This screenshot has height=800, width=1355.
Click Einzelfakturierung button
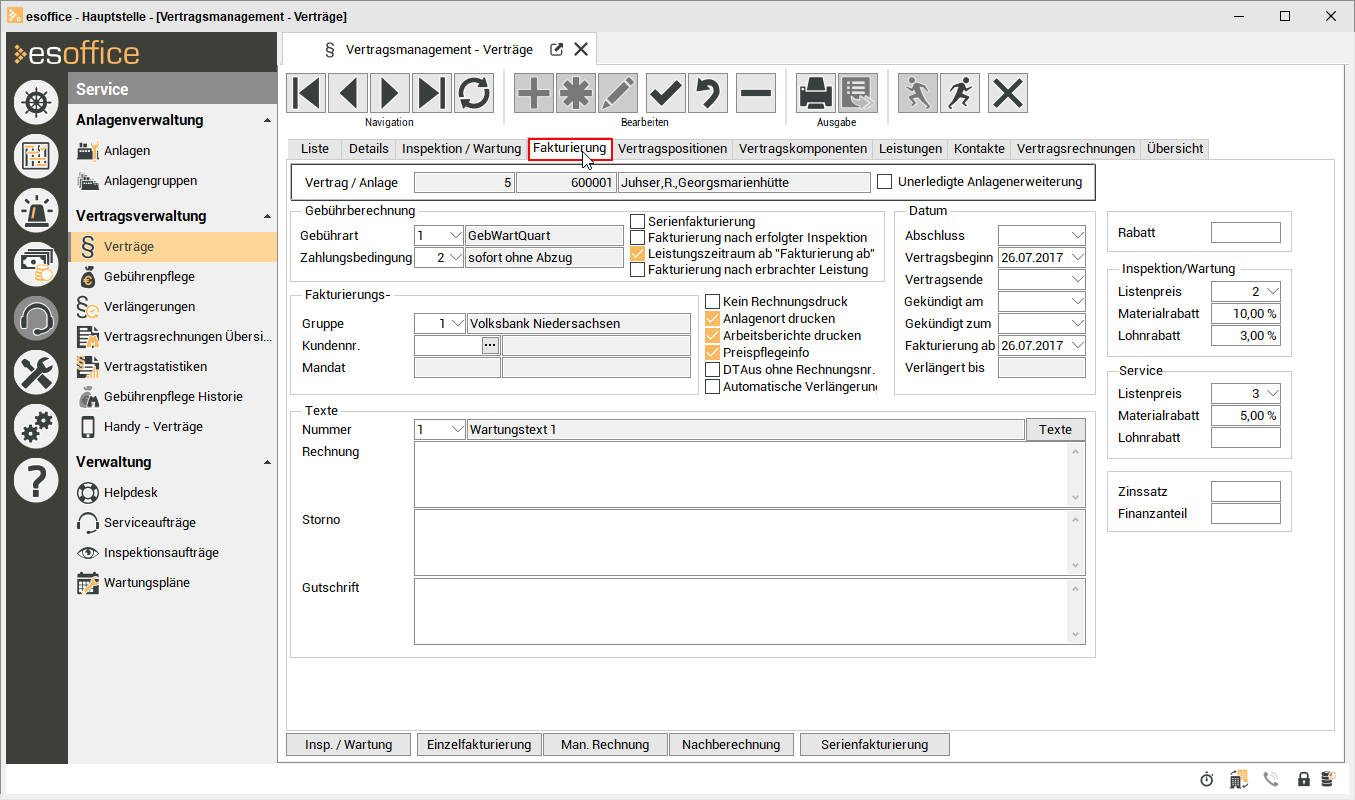tap(479, 744)
